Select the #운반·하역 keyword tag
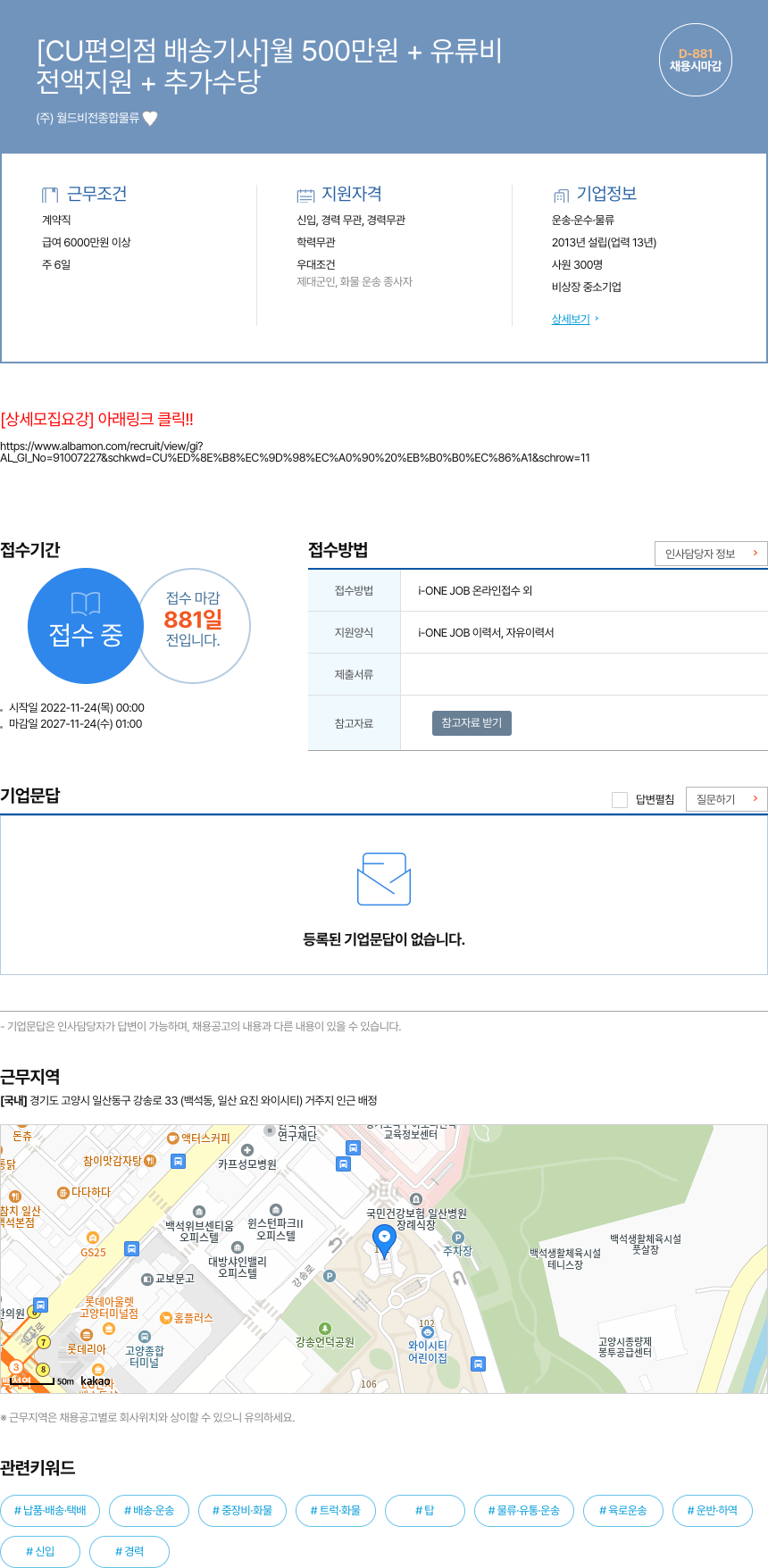The image size is (768, 1568). [713, 1511]
